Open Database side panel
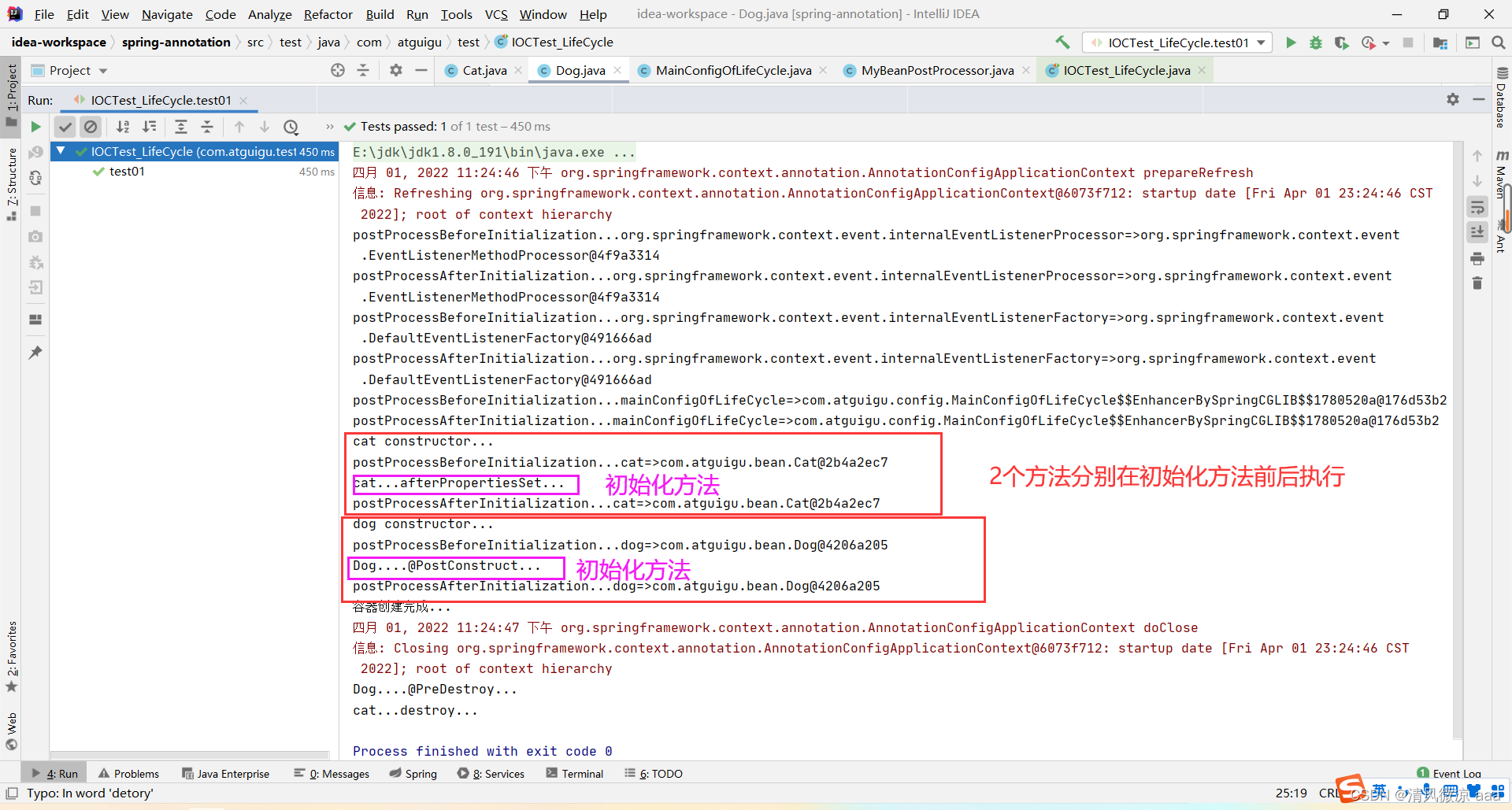The height and width of the screenshot is (810, 1512). (x=1502, y=98)
